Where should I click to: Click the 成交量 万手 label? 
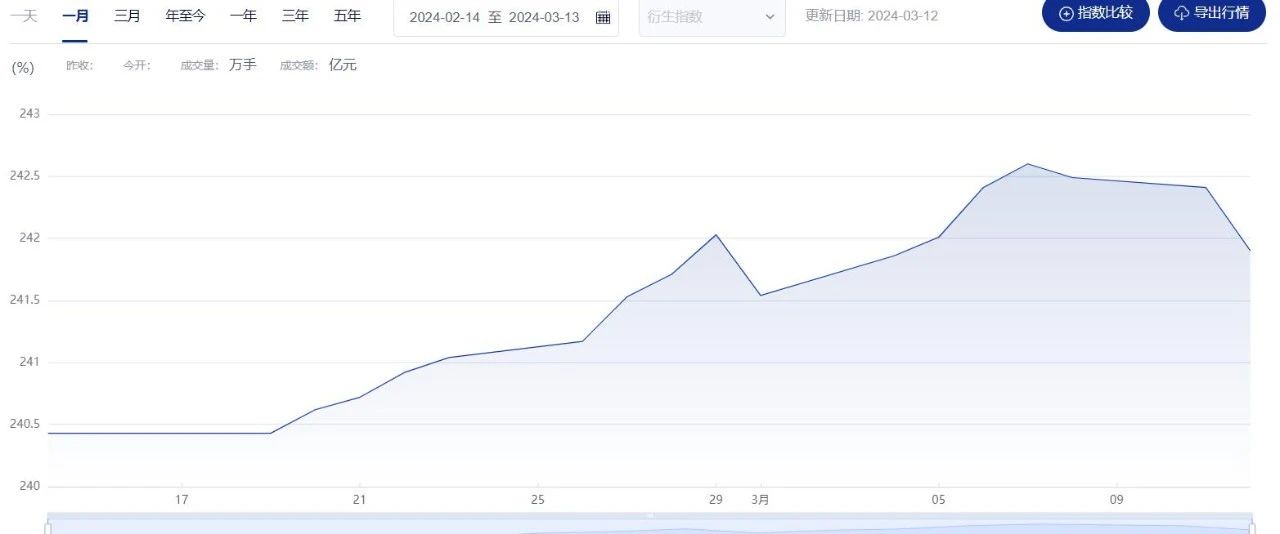point(218,65)
